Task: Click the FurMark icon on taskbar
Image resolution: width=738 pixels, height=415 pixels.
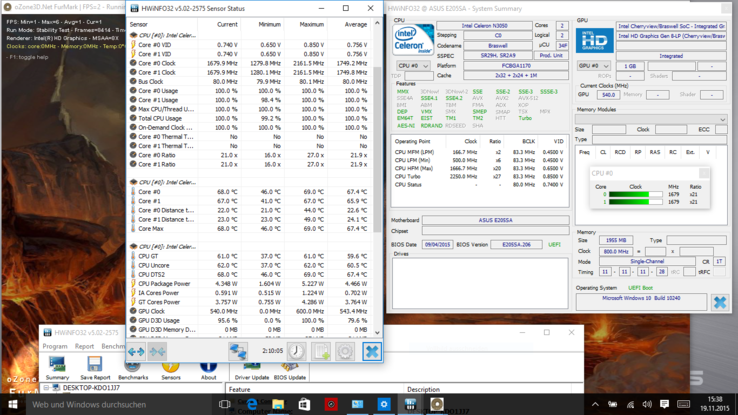Action: pyautogui.click(x=436, y=404)
